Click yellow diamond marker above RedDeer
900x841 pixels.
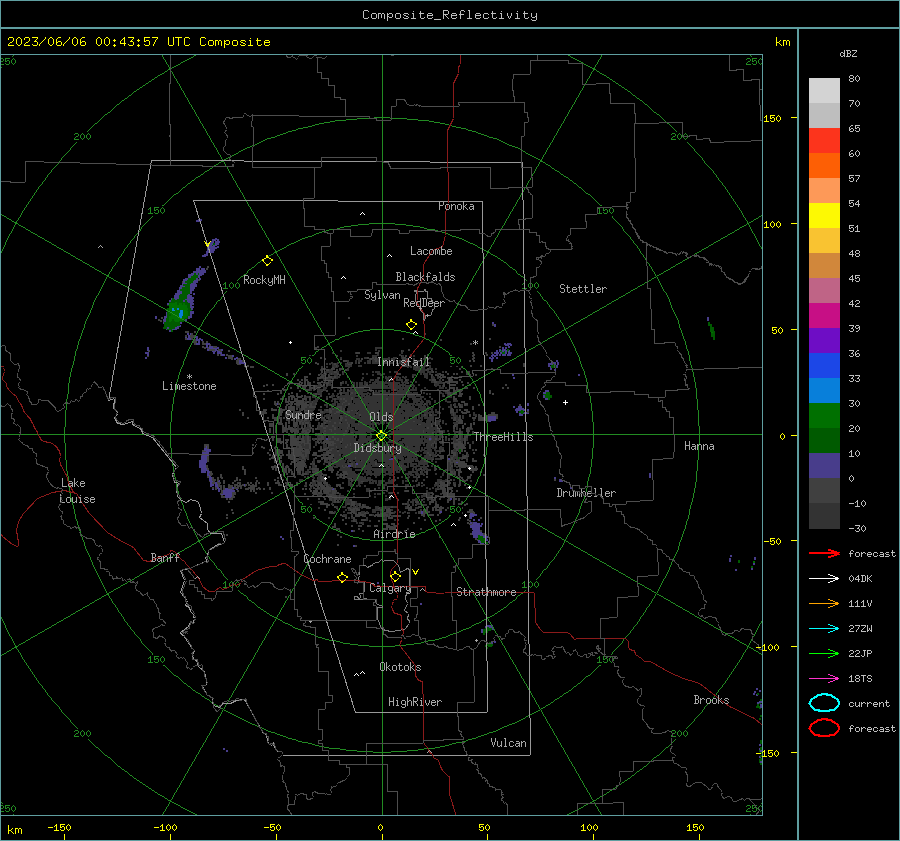[412, 325]
